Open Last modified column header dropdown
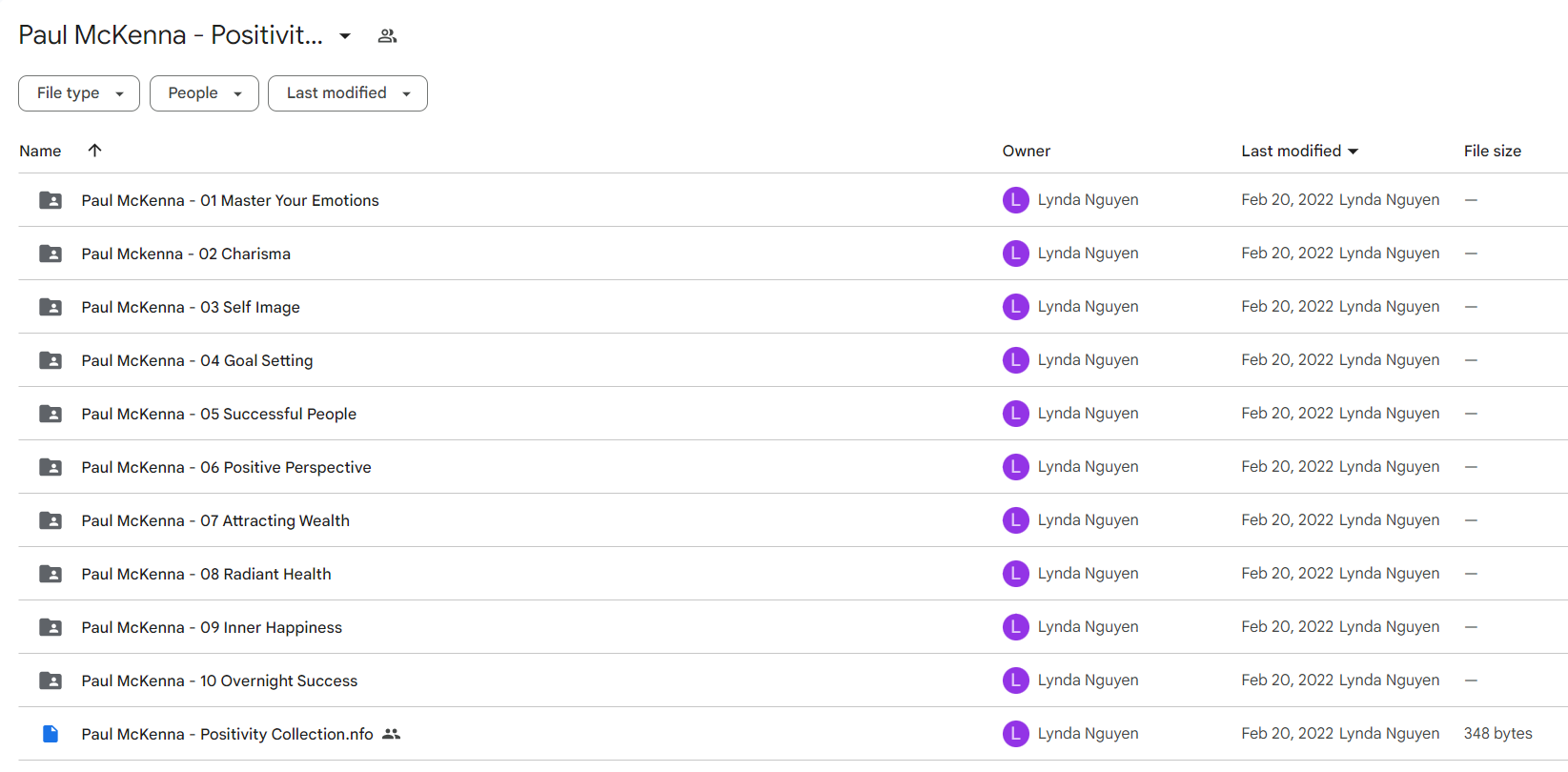 pos(1300,151)
